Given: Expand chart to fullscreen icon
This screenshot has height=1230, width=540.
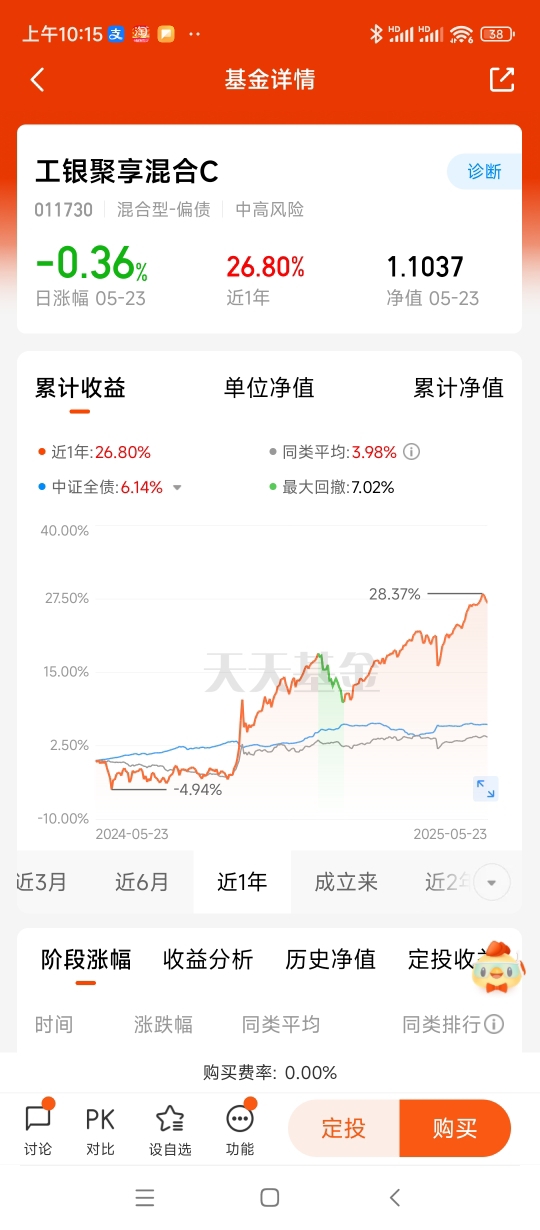Looking at the screenshot, I should click(x=485, y=788).
